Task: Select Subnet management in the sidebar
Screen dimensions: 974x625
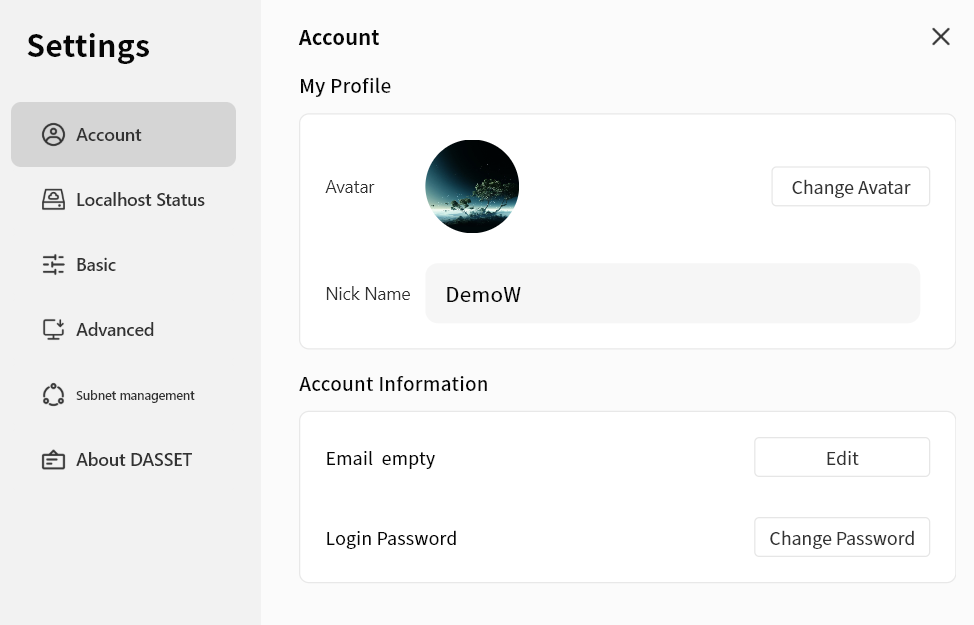Action: 135,396
